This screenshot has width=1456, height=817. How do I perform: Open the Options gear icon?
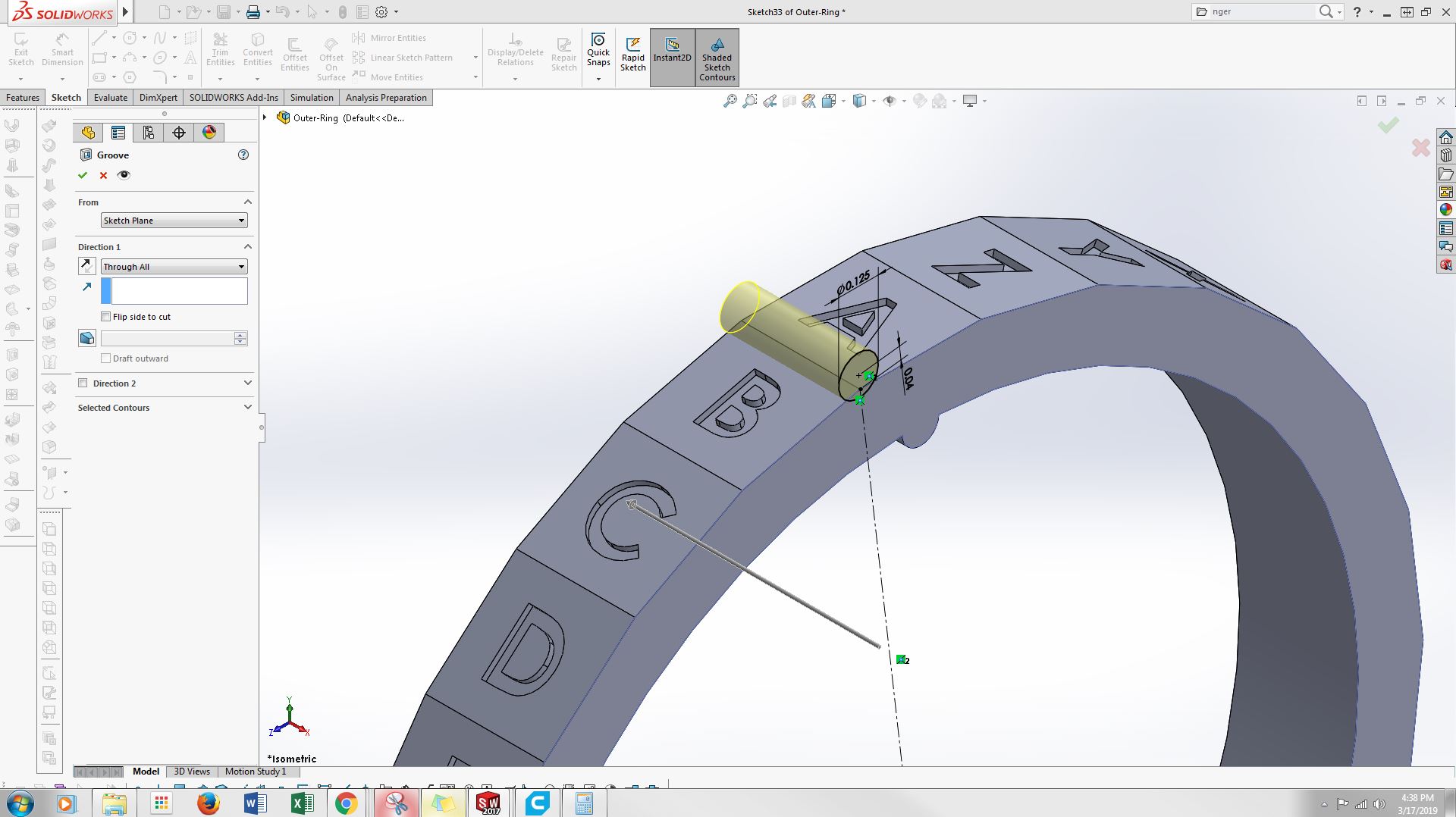[381, 12]
